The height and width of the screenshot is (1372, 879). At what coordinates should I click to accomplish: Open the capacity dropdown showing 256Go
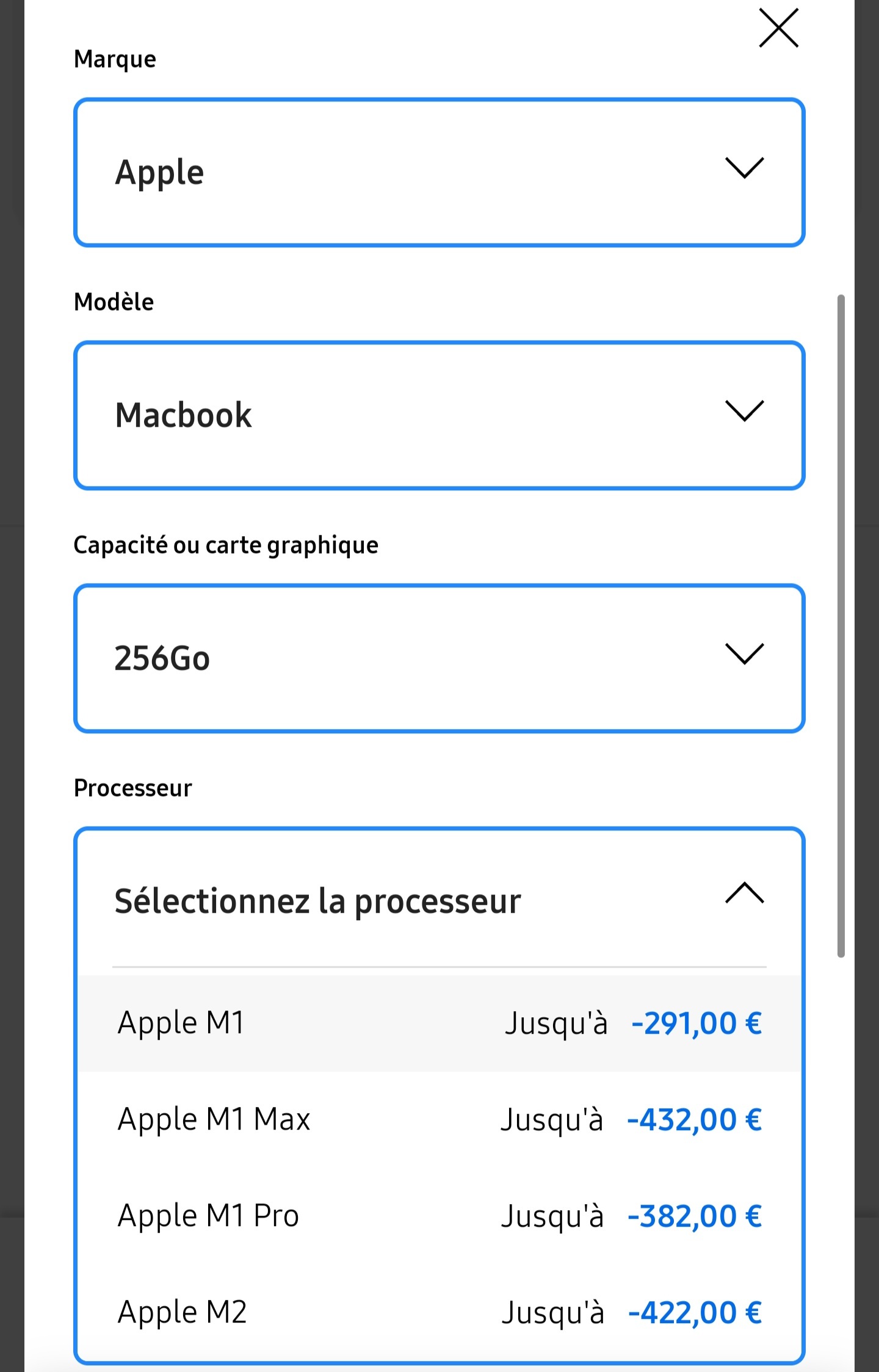[439, 658]
